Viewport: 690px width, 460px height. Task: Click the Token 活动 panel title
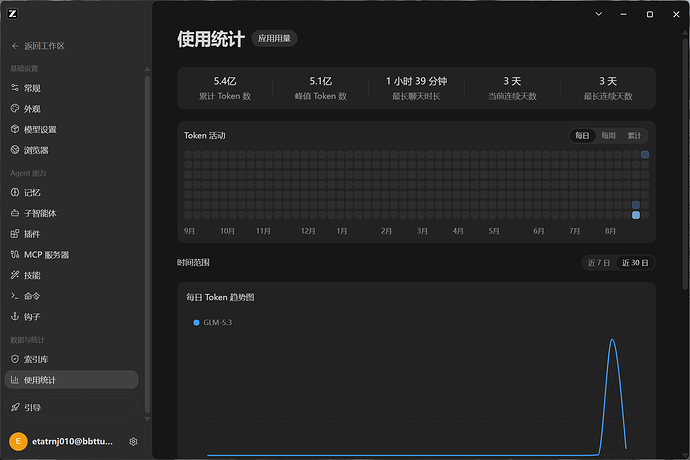(x=205, y=136)
